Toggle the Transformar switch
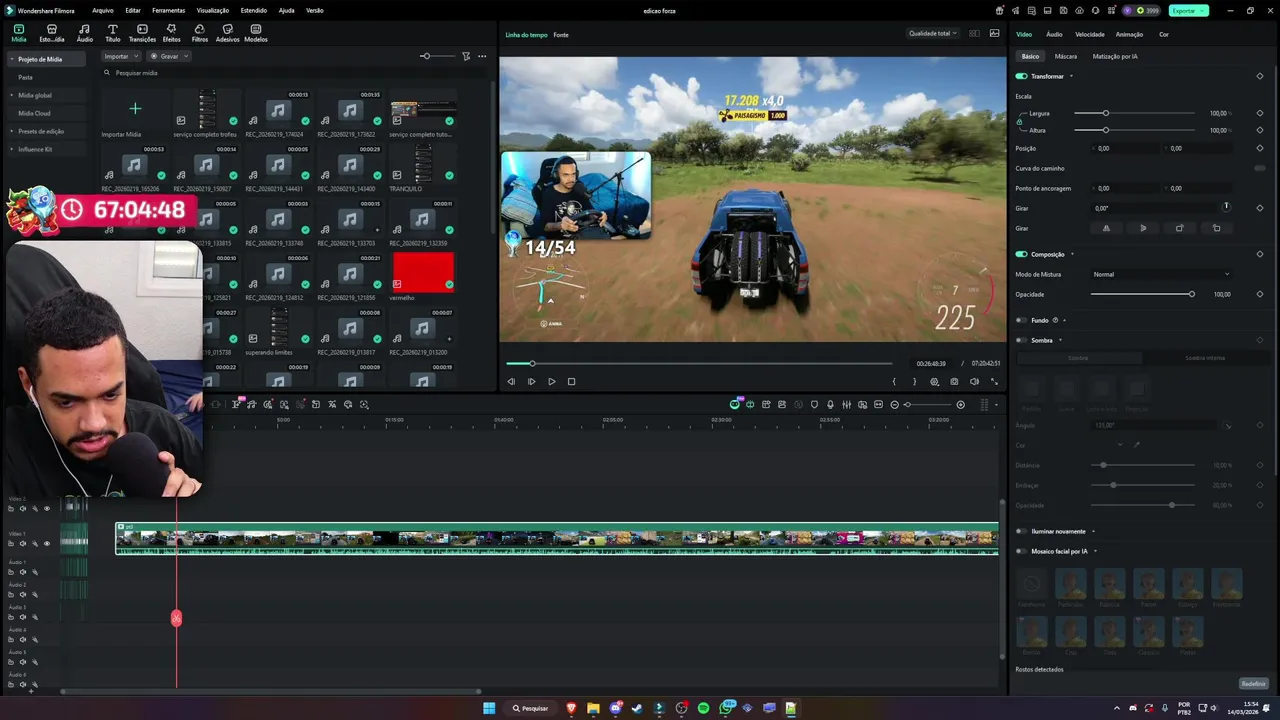 point(1021,76)
